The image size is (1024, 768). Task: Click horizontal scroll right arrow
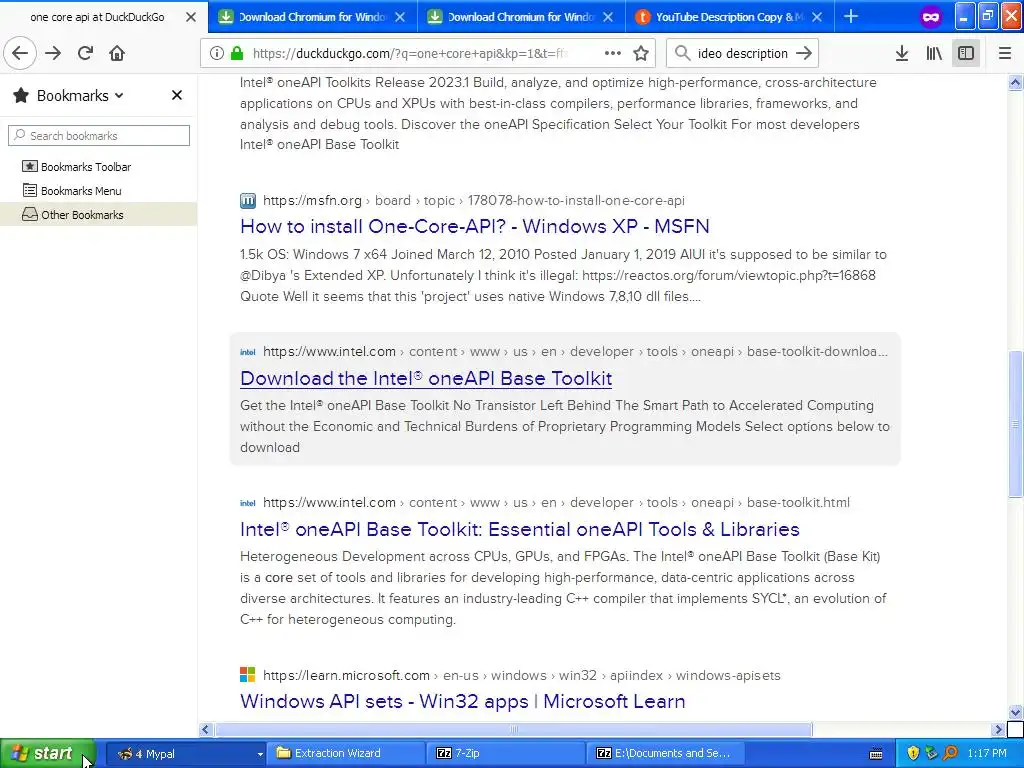[999, 729]
